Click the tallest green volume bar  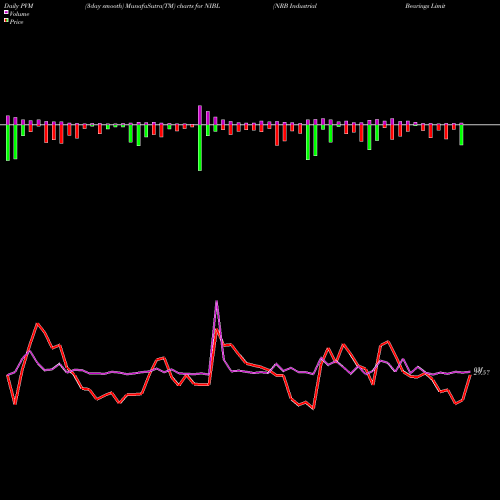200,148
